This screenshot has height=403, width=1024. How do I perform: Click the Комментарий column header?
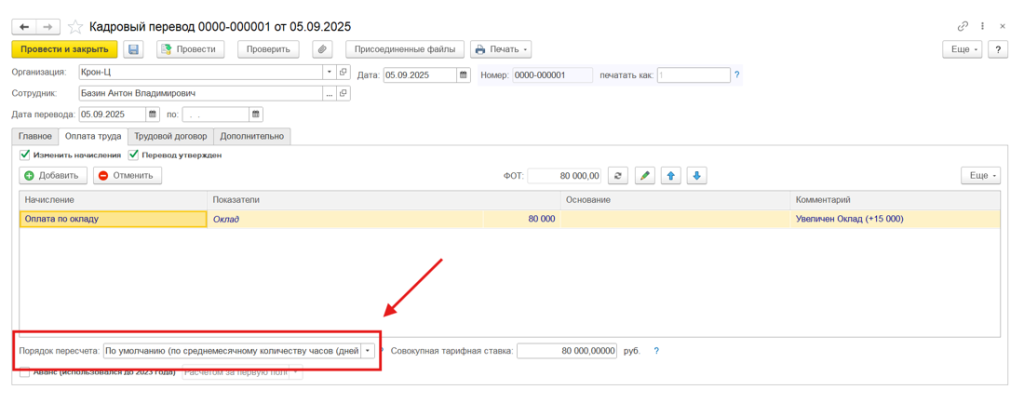point(895,200)
